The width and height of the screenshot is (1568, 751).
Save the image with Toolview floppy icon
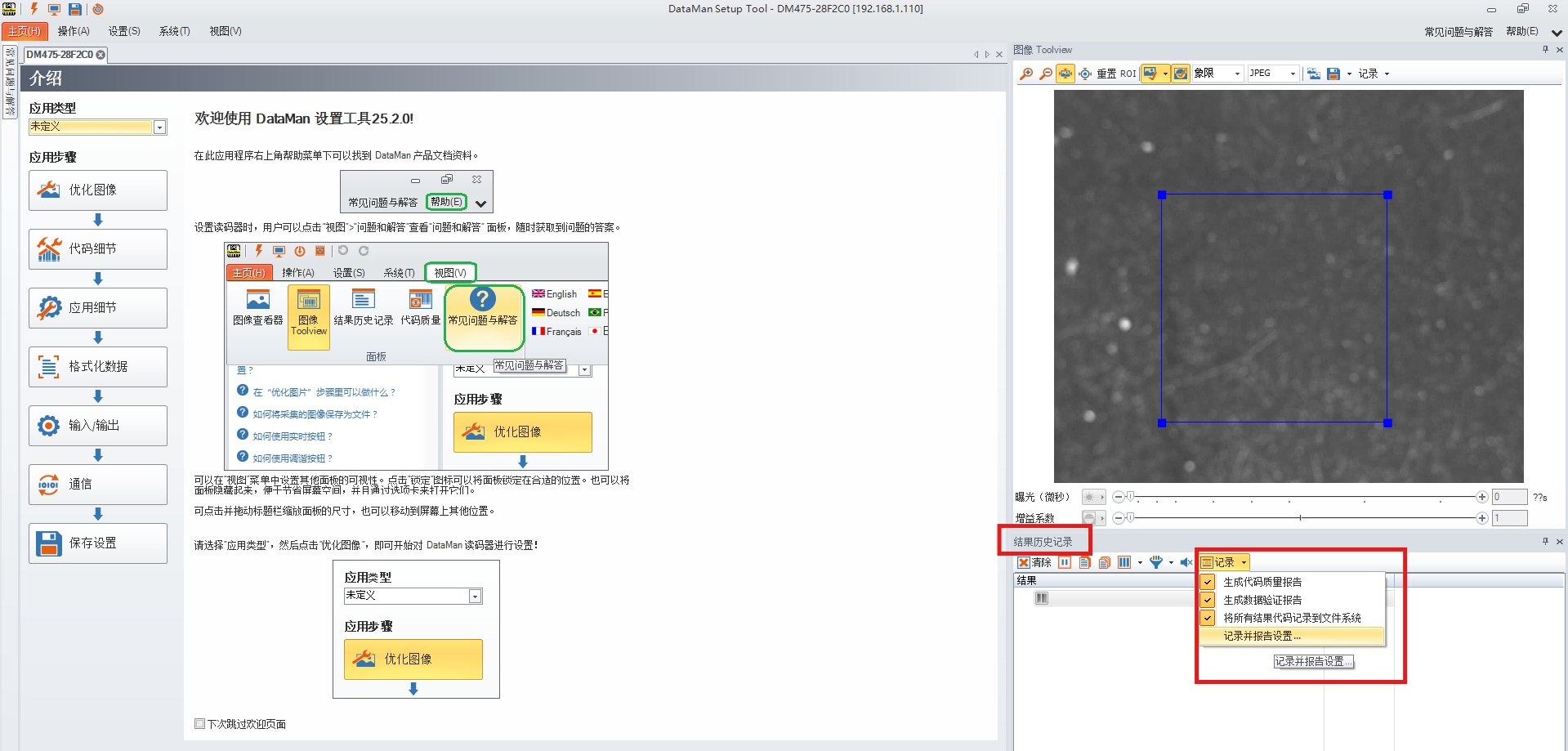[x=1333, y=74]
